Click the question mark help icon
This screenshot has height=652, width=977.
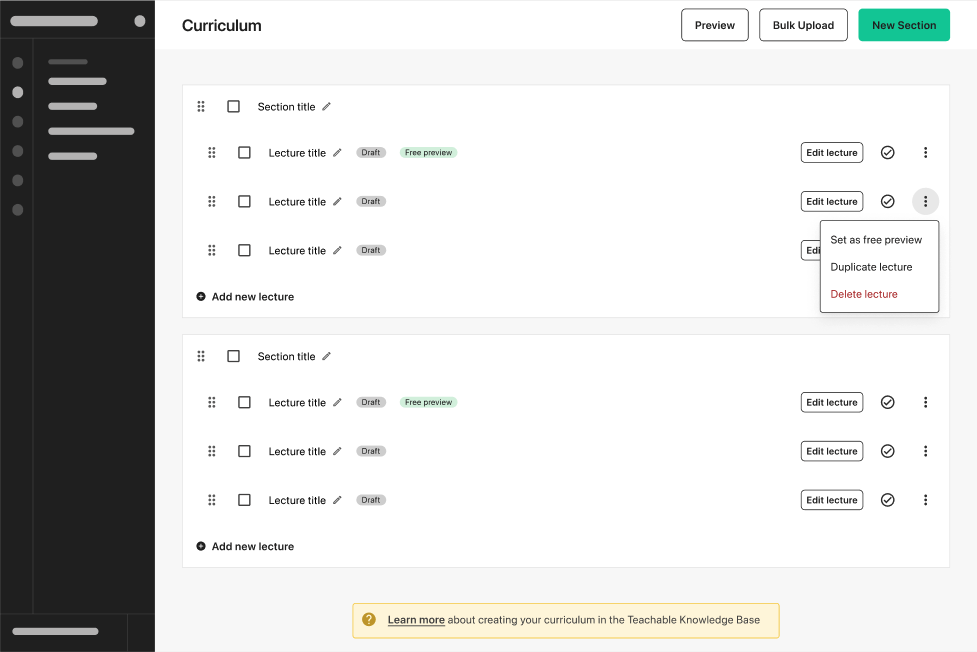[369, 620]
